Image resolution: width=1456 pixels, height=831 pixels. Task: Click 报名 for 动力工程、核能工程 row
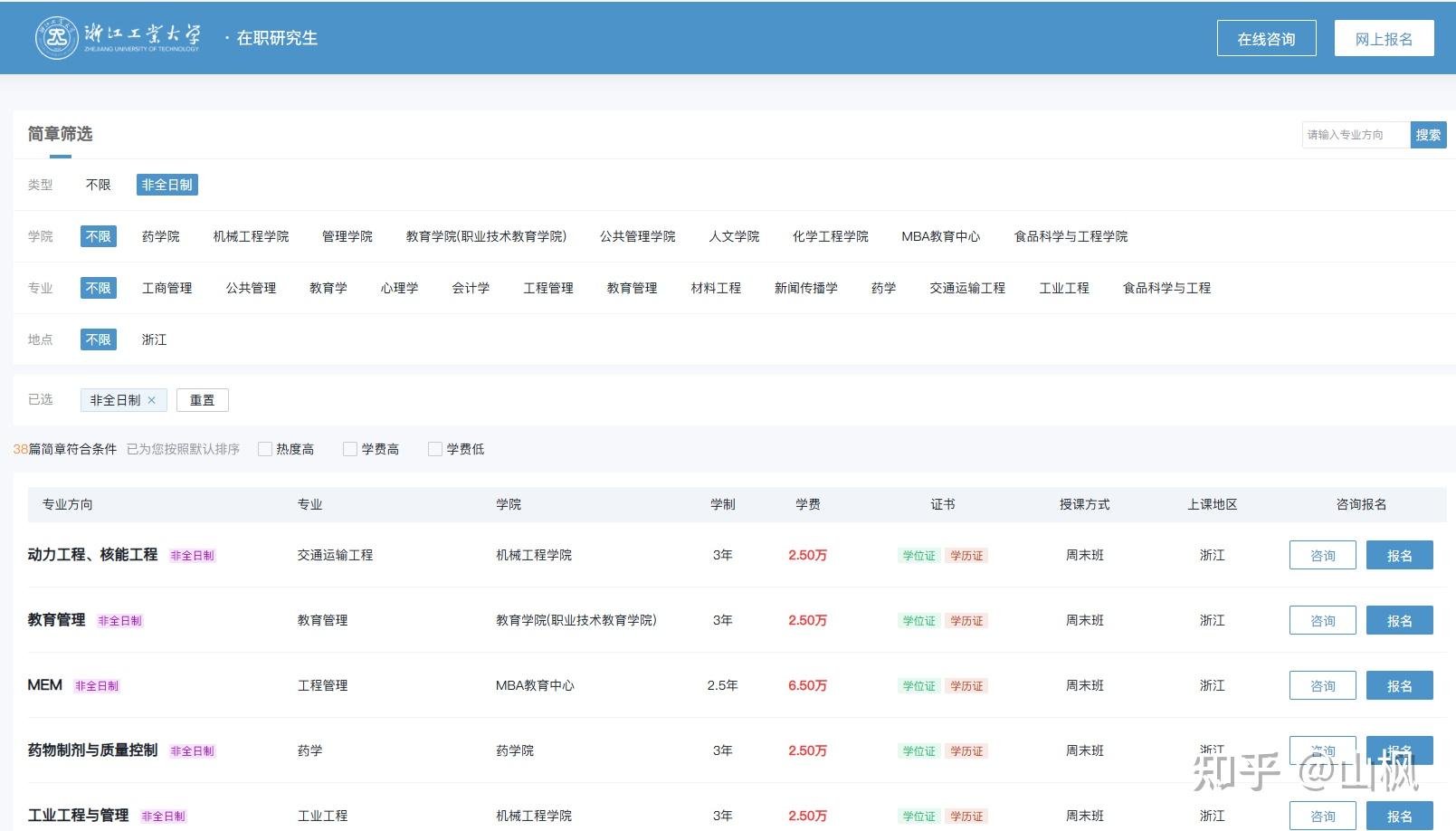1399,555
